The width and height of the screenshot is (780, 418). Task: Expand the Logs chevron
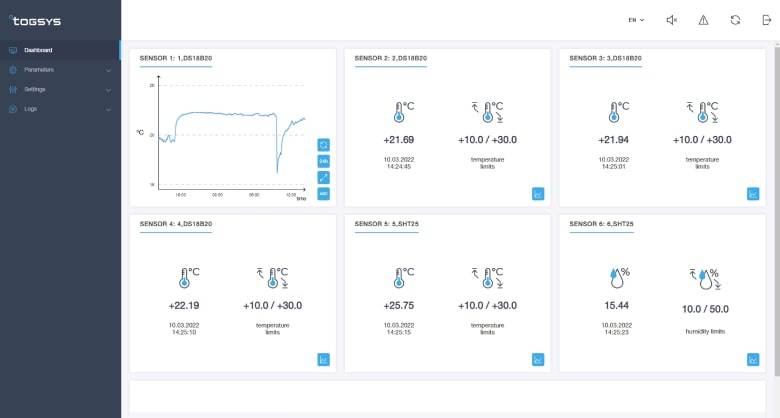tap(108, 109)
